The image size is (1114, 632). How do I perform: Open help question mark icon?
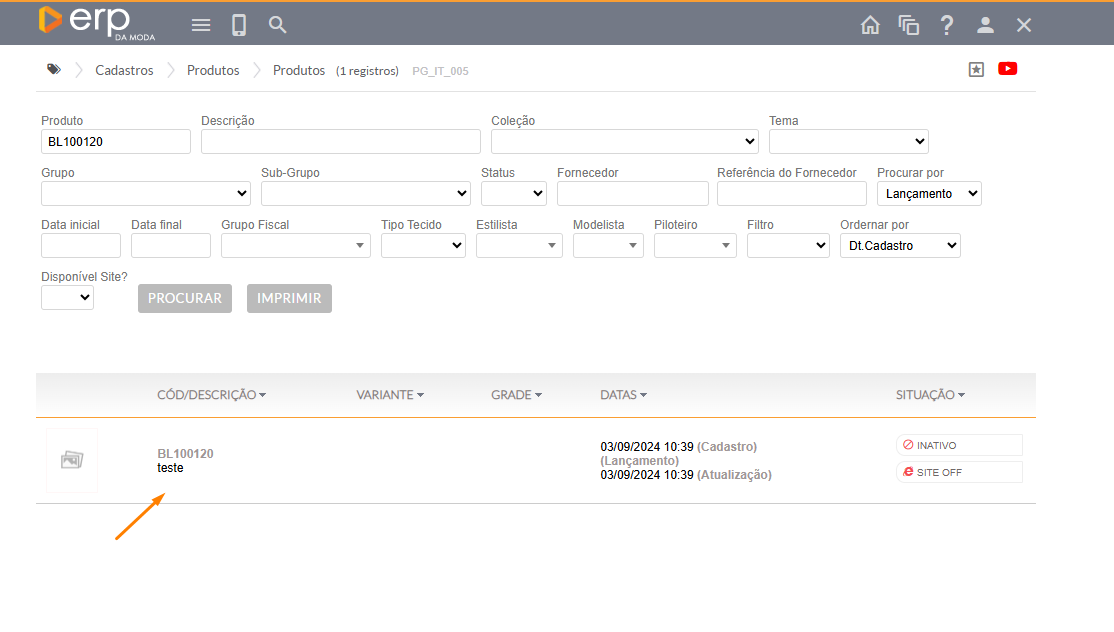coord(947,26)
